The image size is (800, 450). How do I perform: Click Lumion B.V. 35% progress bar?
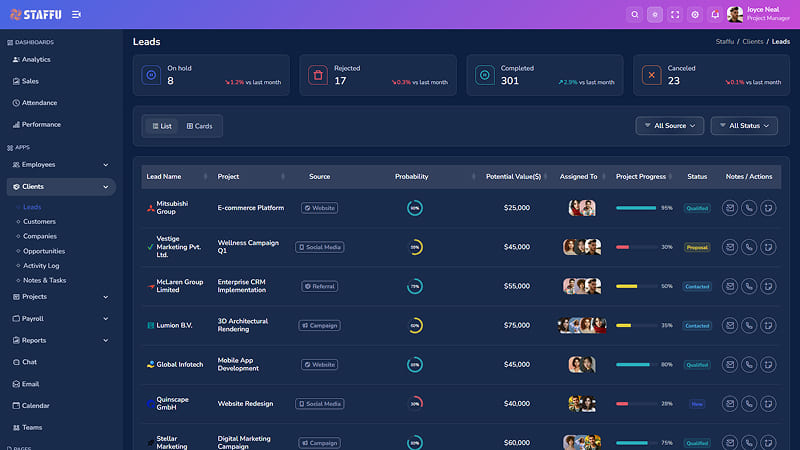(636, 325)
